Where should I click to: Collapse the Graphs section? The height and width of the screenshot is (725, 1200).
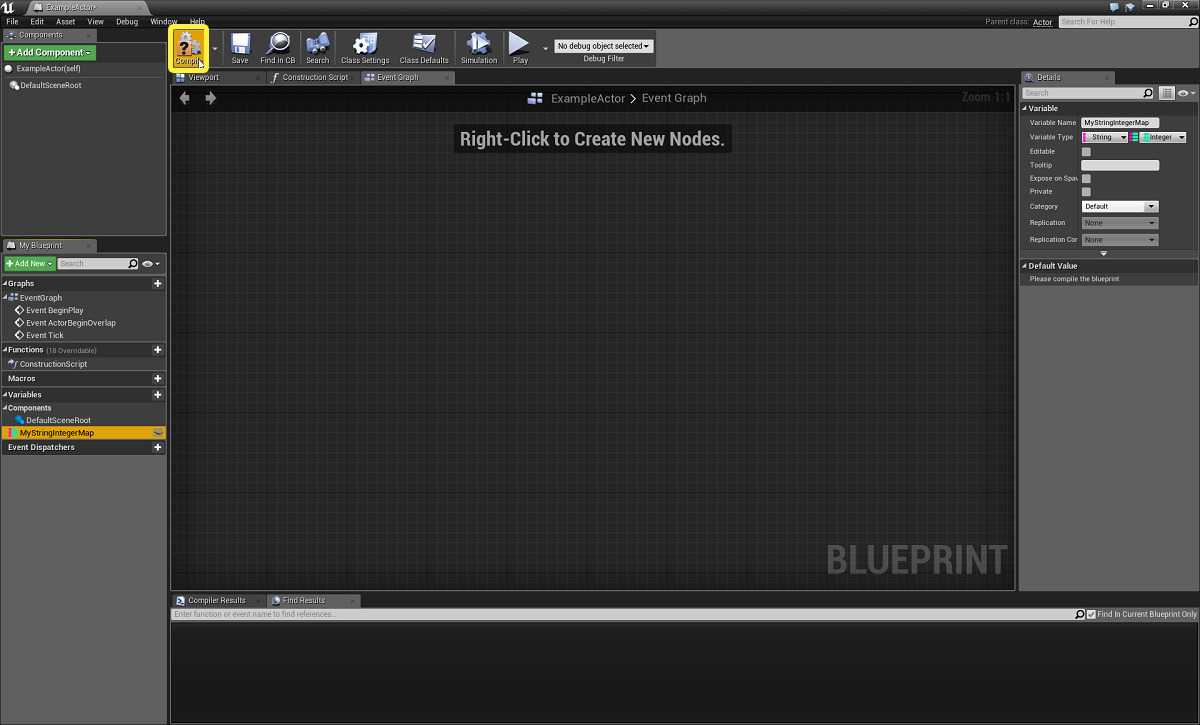7,283
